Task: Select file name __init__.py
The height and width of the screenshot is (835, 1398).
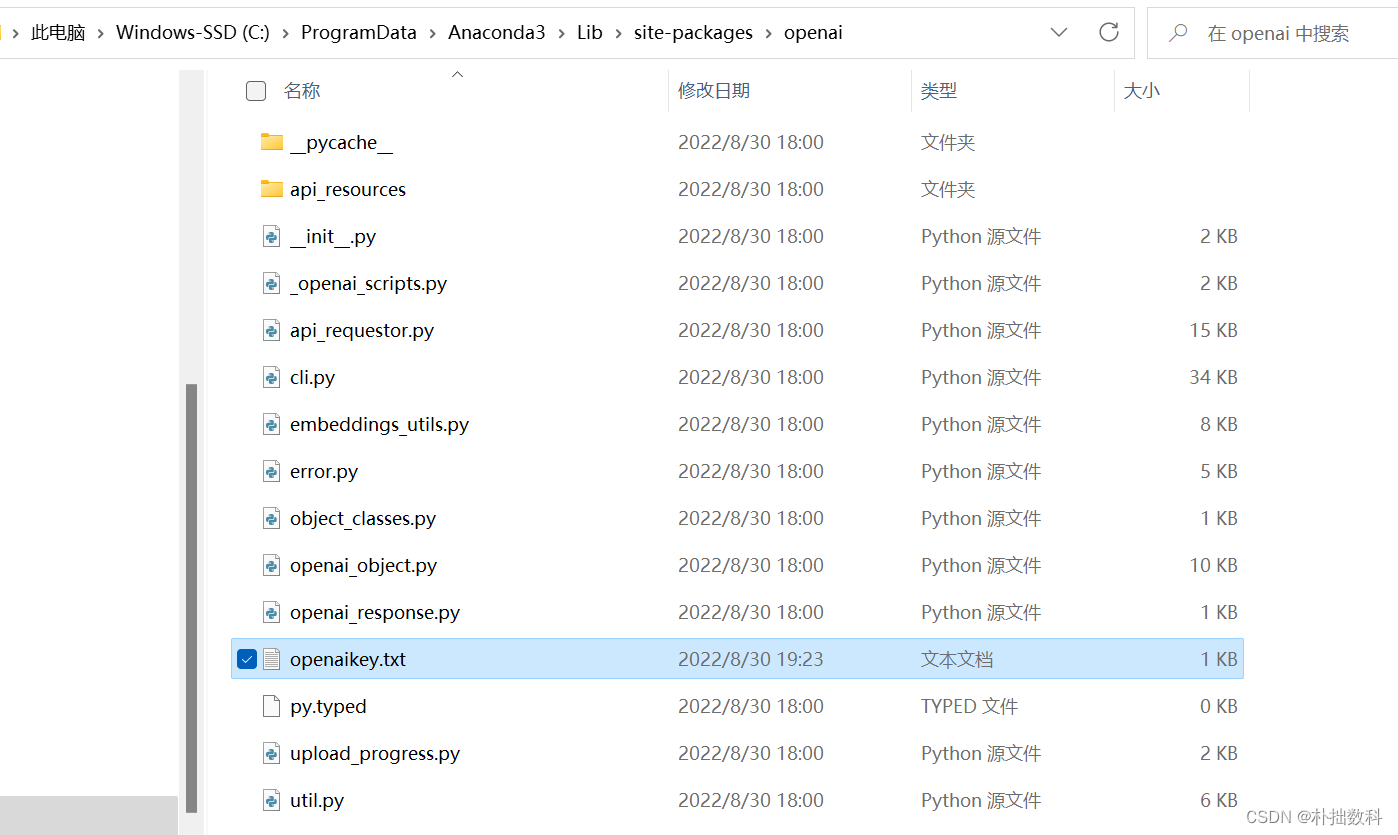Action: (333, 237)
